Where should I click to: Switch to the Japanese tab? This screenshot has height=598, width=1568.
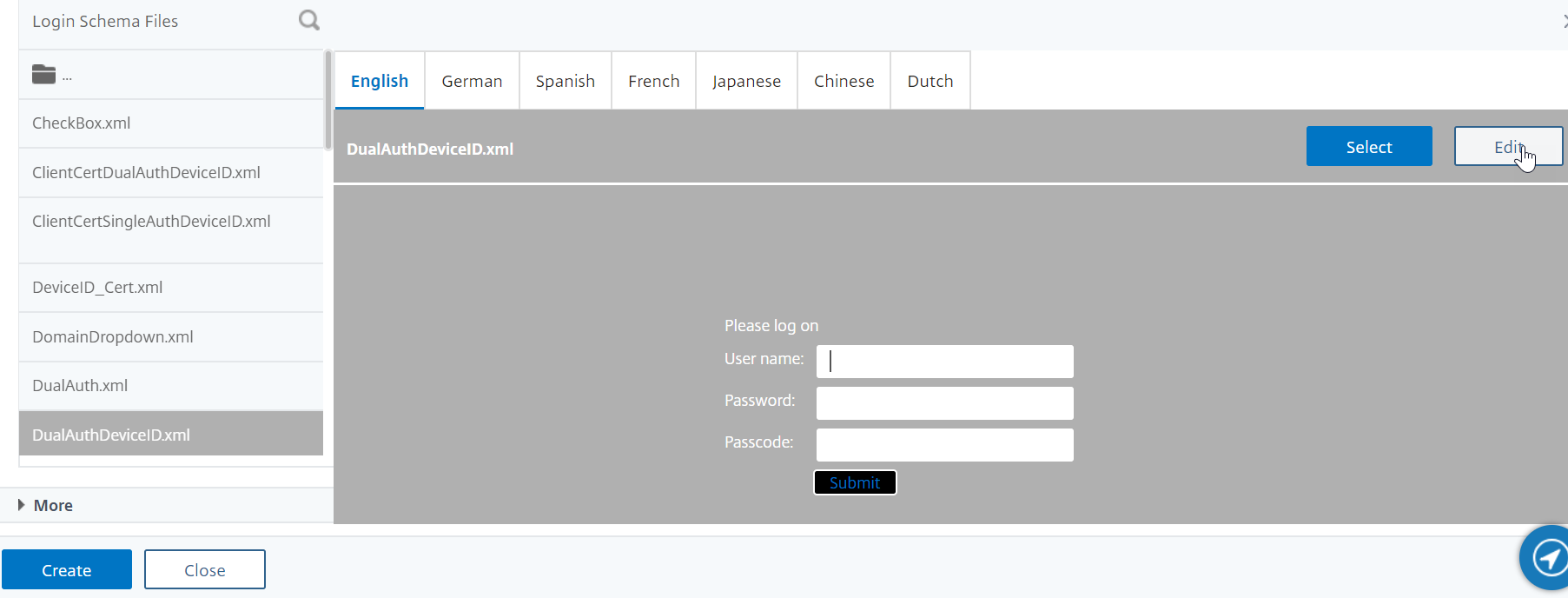click(x=746, y=81)
